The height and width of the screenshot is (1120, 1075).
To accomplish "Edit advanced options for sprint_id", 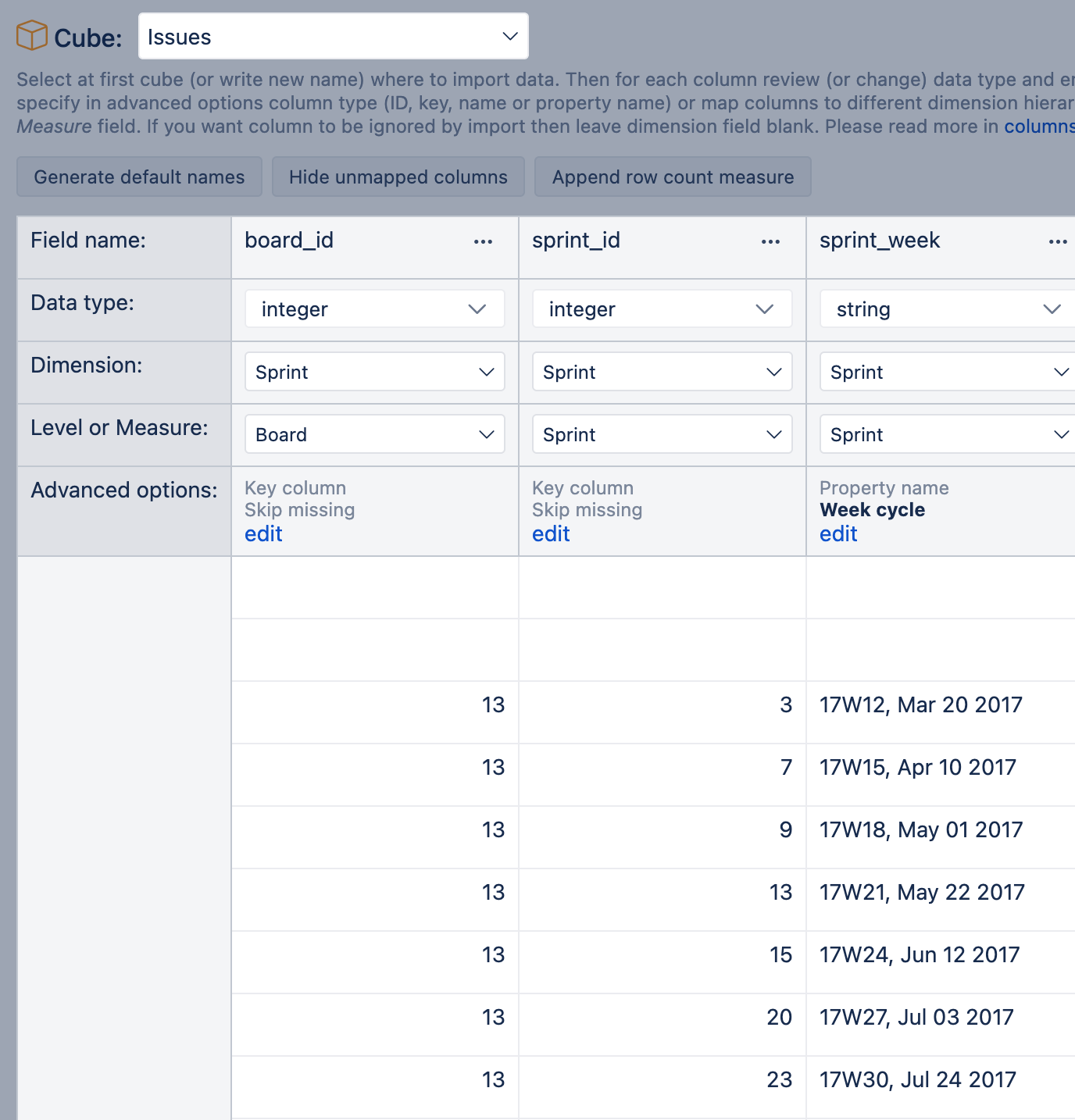I will (x=551, y=534).
